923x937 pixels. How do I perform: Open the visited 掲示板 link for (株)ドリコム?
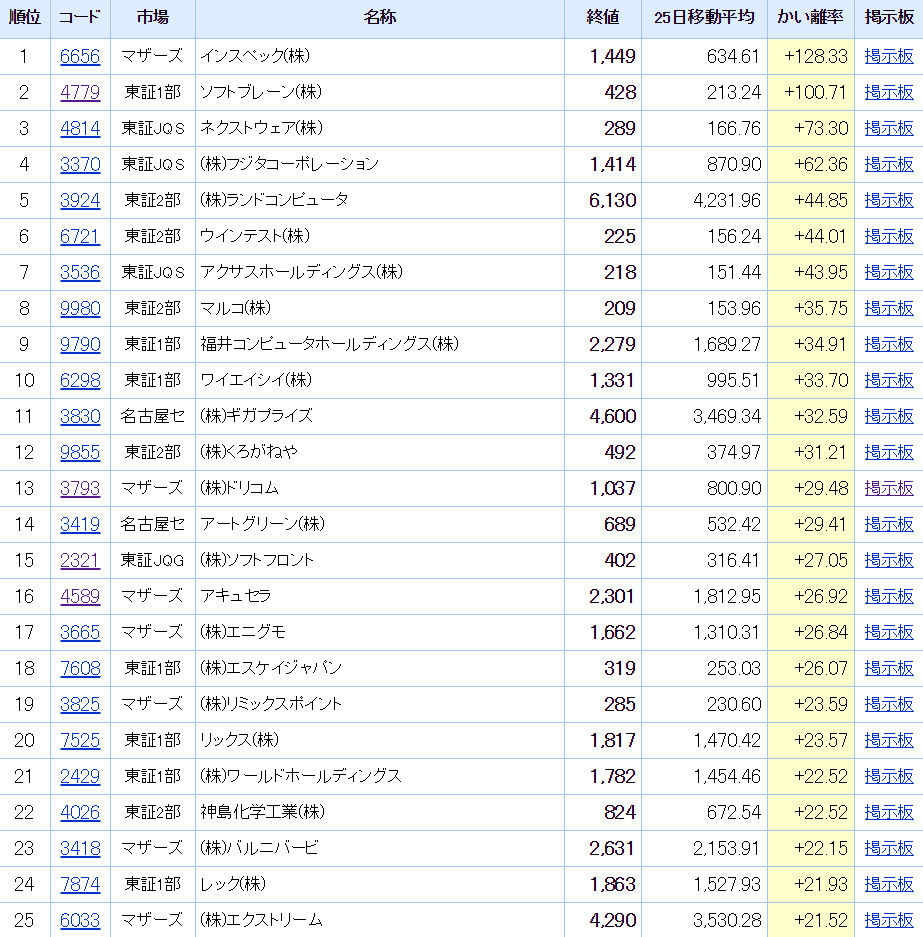[889, 488]
